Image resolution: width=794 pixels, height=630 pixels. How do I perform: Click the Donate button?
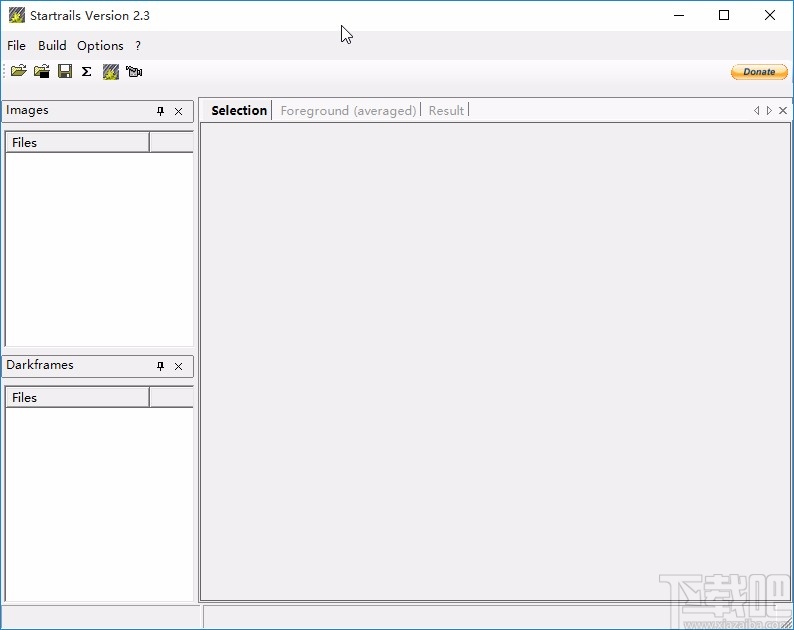[759, 72]
